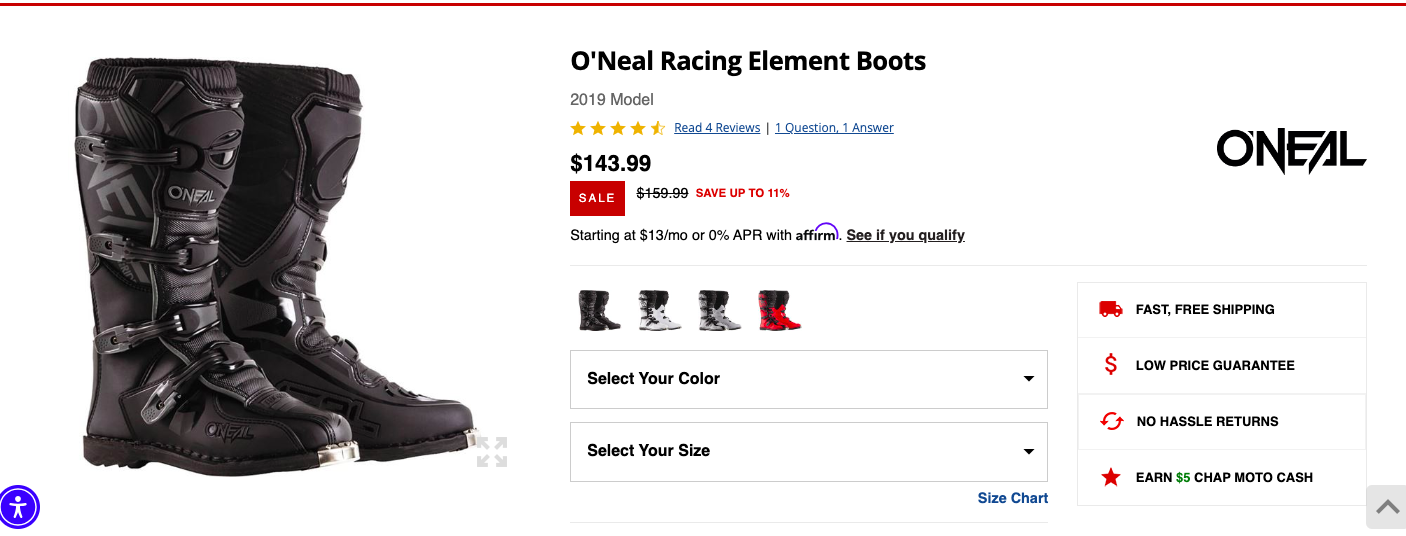
Task: Click the no hassle returns arrows icon
Action: click(x=1111, y=421)
